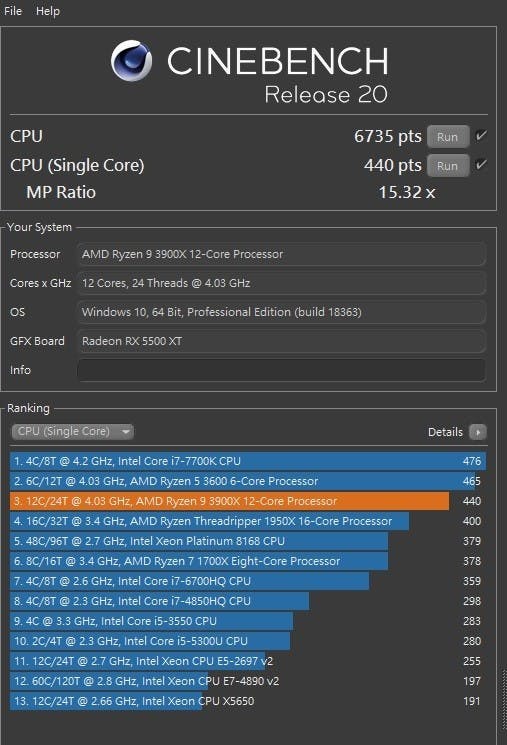Select the Threadripper 1950X ranking row
This screenshot has height=745, width=507.
pyautogui.click(x=248, y=521)
